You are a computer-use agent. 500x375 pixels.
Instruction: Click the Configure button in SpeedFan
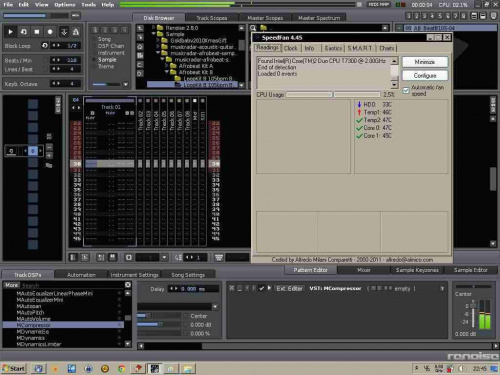click(x=425, y=76)
